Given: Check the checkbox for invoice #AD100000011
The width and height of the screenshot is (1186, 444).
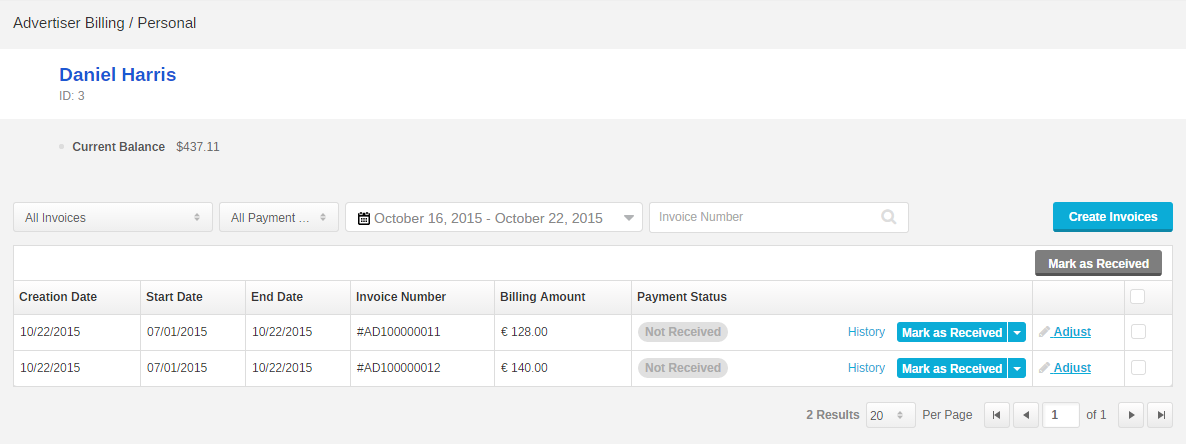Looking at the screenshot, I should (x=1138, y=331).
